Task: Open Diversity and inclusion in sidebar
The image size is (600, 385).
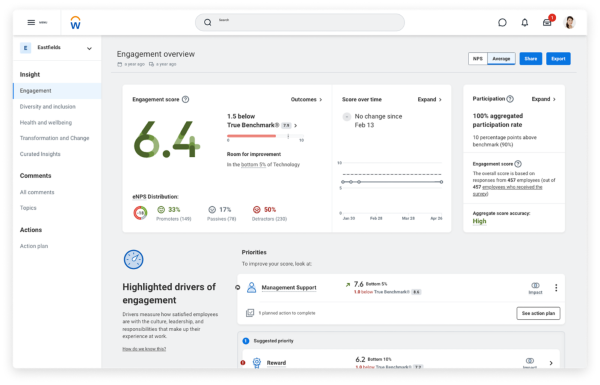Action: [48, 107]
